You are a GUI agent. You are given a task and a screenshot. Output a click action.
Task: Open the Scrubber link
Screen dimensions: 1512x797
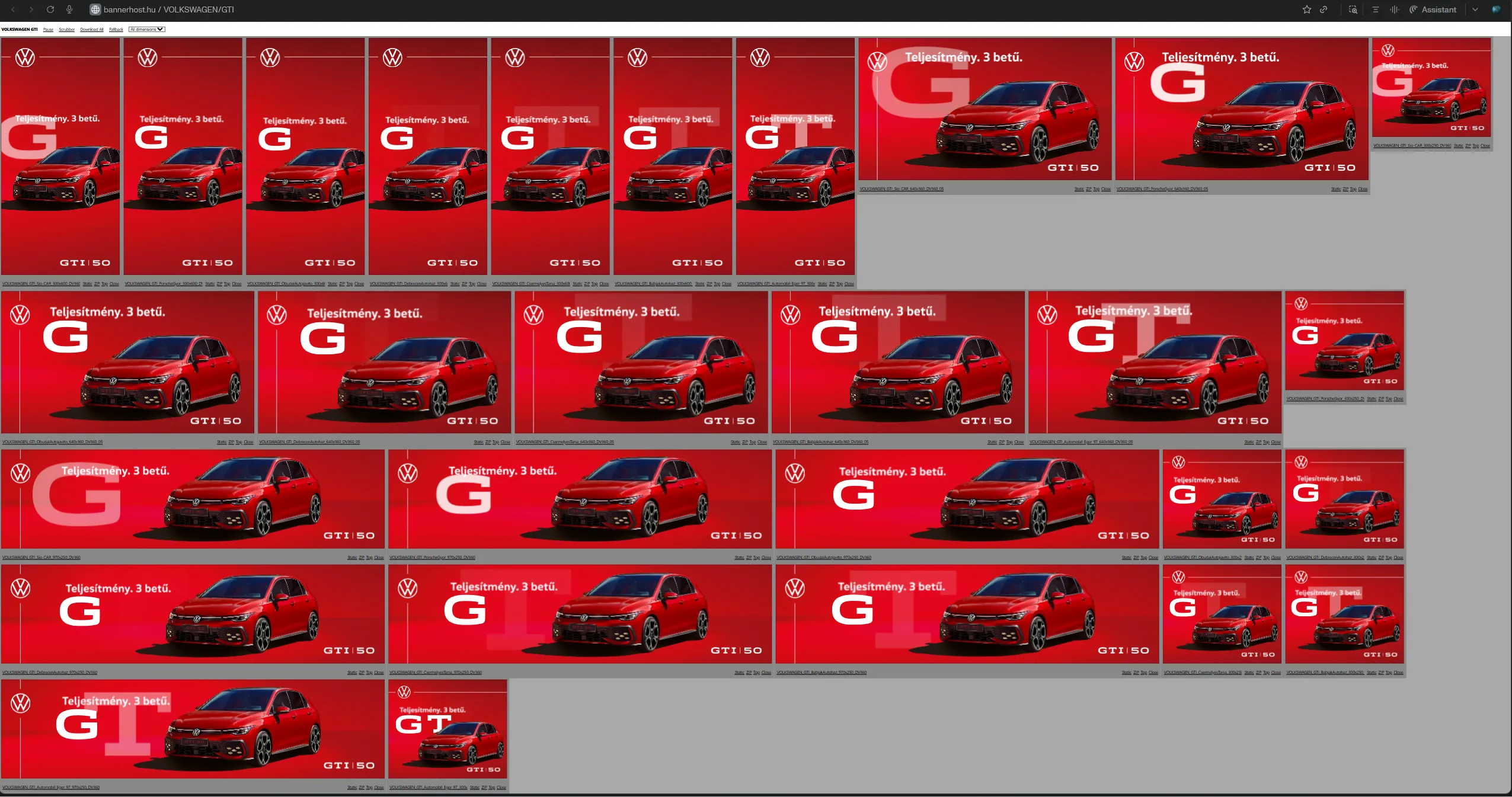point(66,29)
